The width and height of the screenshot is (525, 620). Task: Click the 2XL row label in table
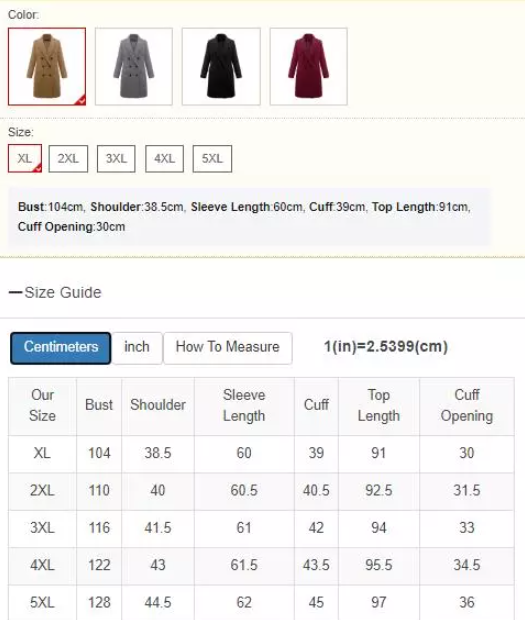(x=42, y=491)
